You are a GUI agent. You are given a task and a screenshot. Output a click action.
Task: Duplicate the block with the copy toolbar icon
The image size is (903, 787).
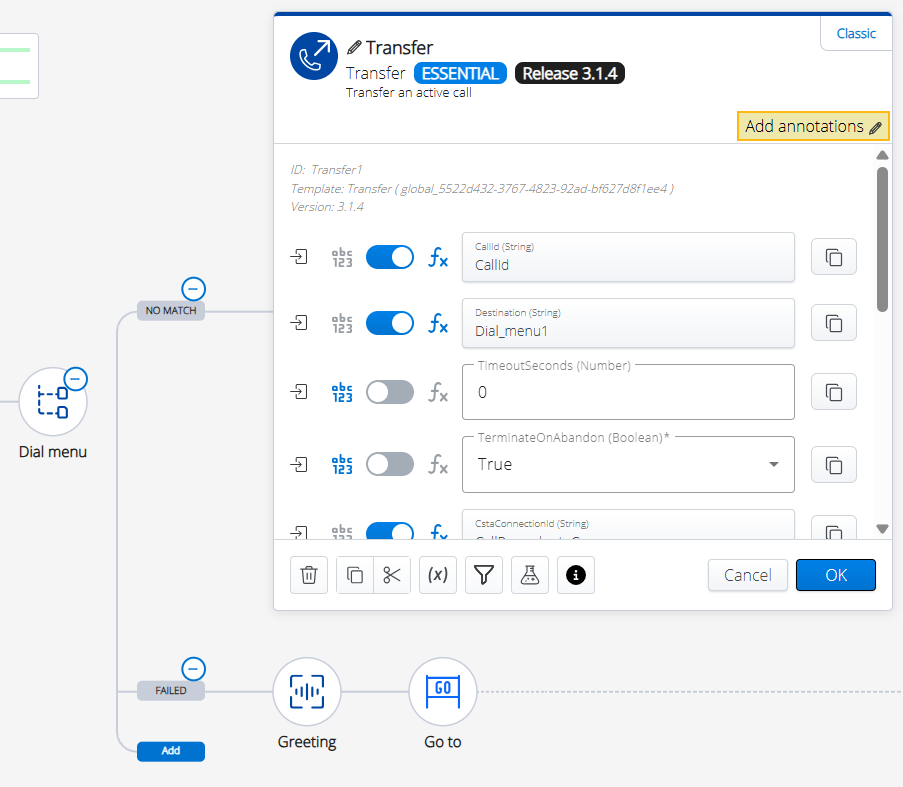coord(354,575)
